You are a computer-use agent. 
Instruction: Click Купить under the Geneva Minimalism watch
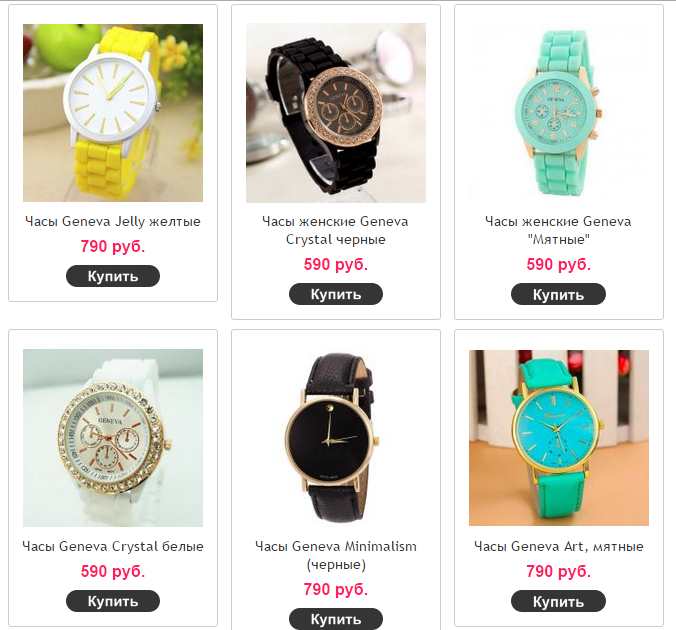tap(336, 619)
